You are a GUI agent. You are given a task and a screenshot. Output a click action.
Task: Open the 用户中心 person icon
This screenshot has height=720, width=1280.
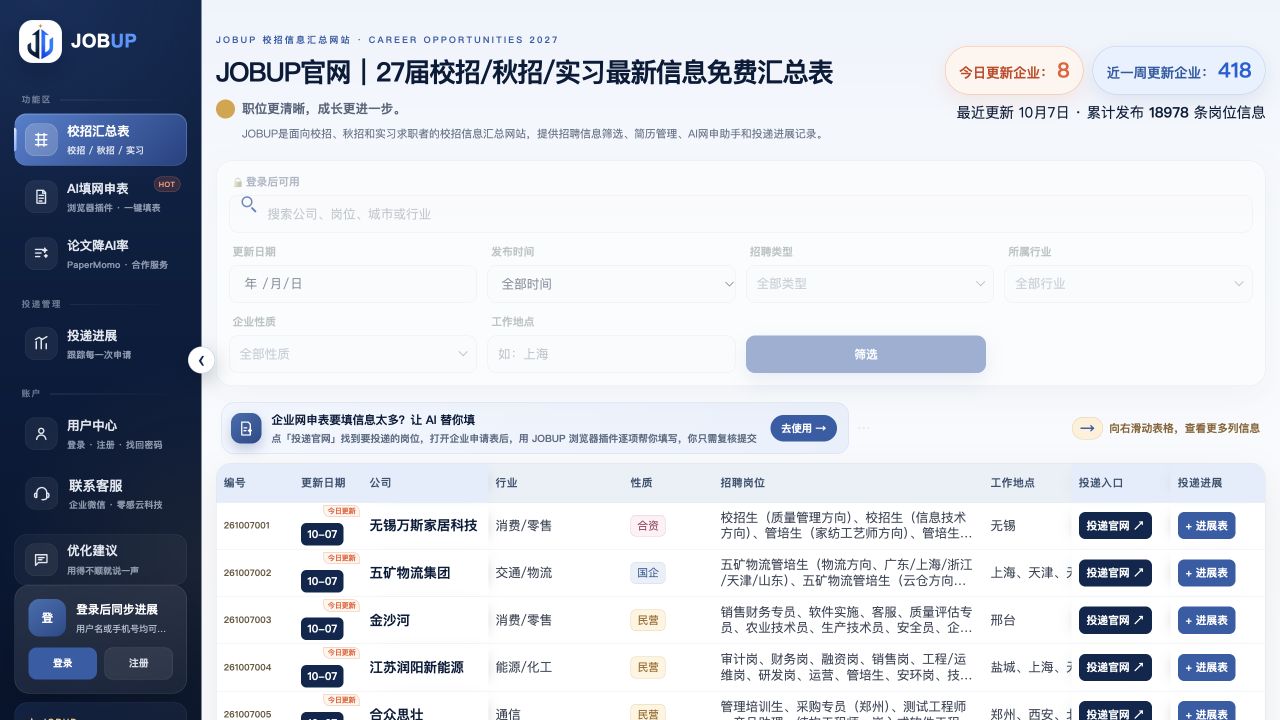tap(41, 434)
